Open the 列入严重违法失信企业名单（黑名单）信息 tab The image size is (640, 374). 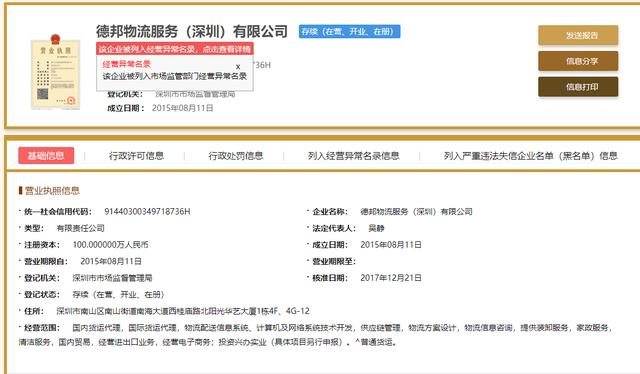pos(530,156)
